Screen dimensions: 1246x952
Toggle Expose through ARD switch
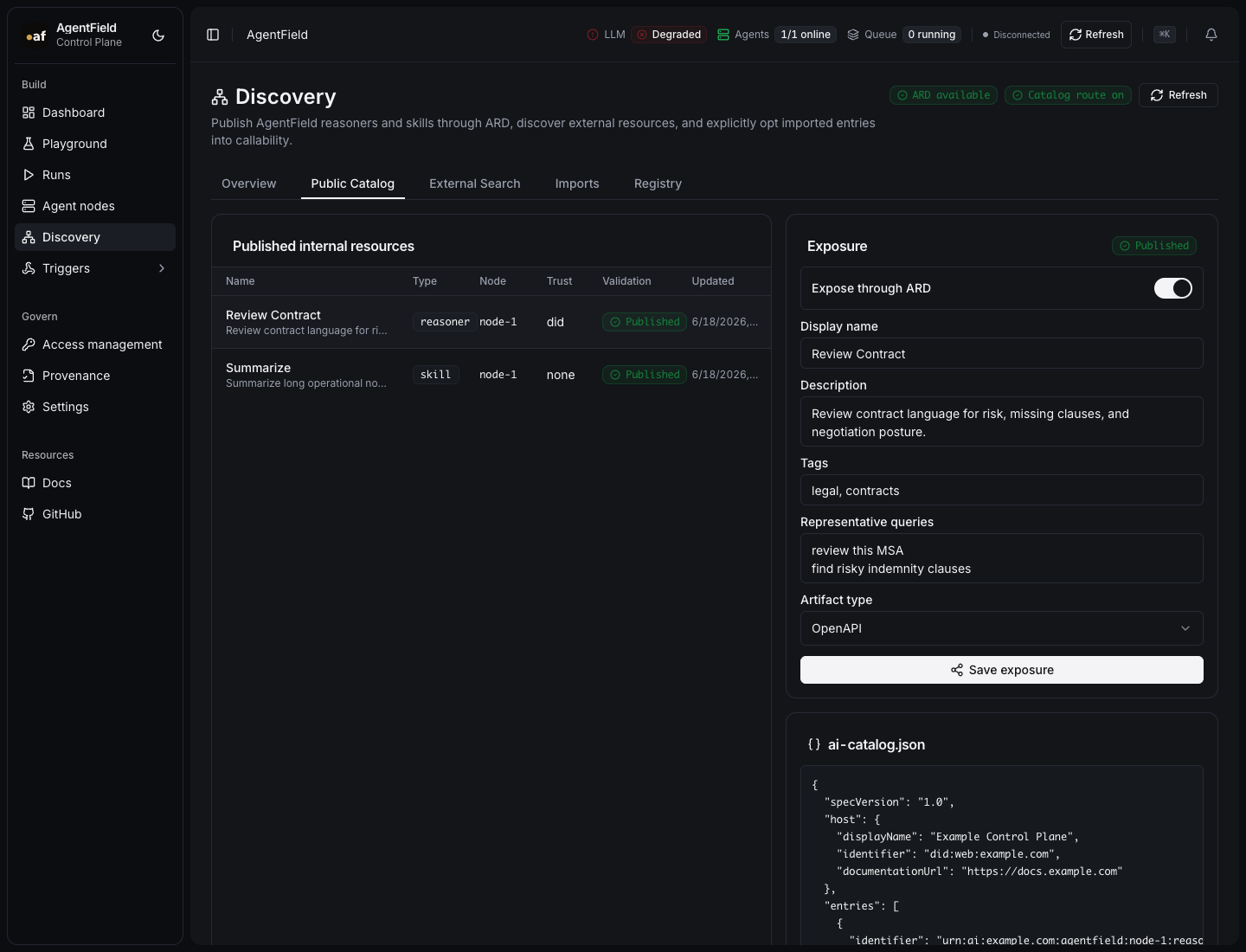[1173, 288]
